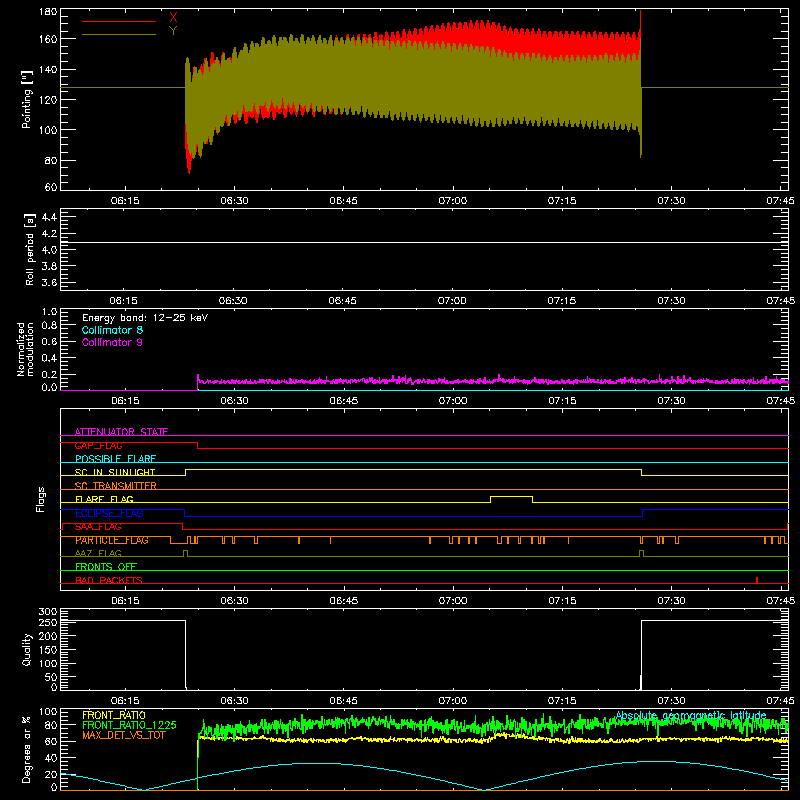
Task: Select the FLARE_FLAG label
Action: point(104,499)
